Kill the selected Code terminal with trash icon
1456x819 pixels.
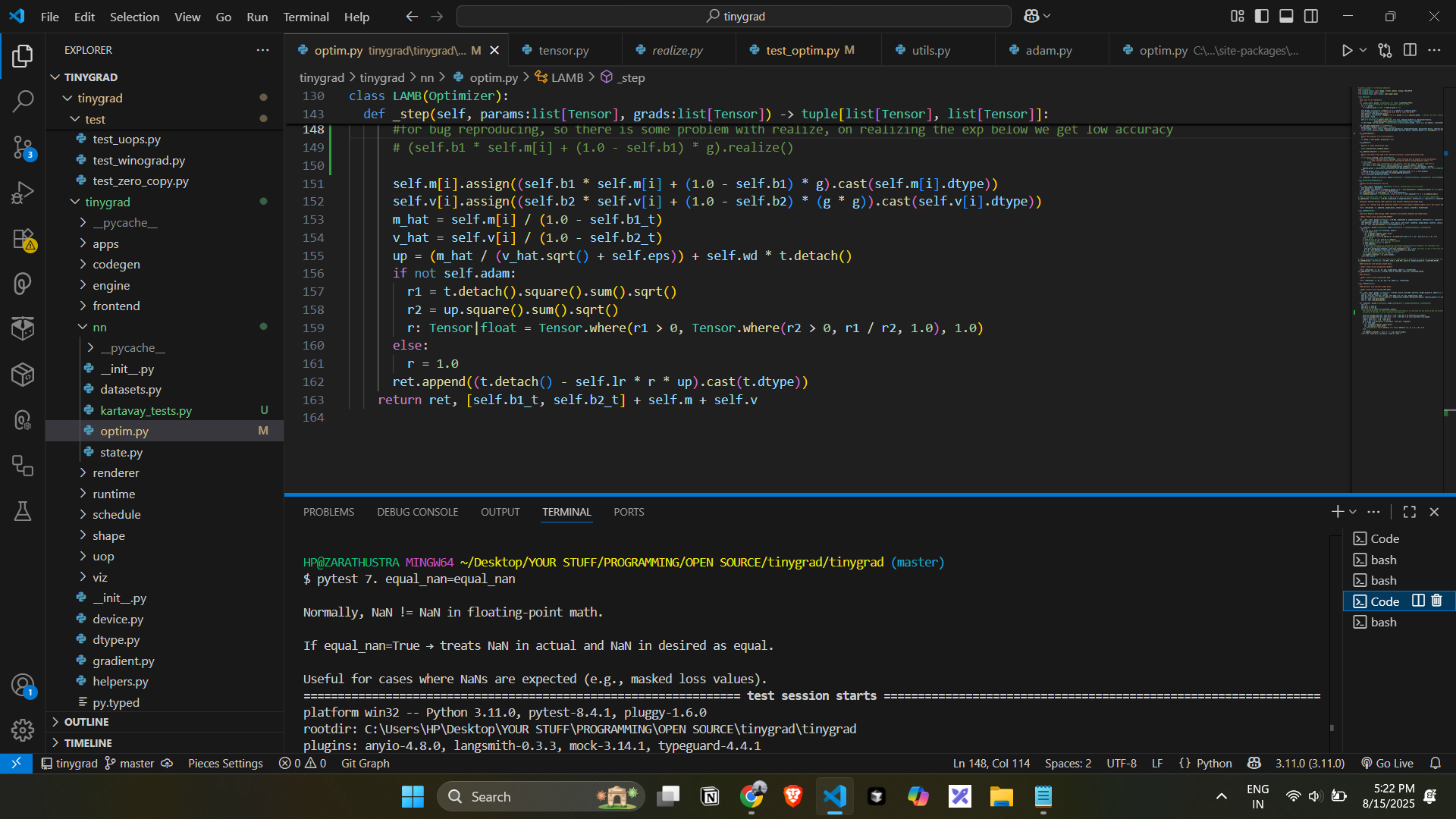[x=1436, y=601]
